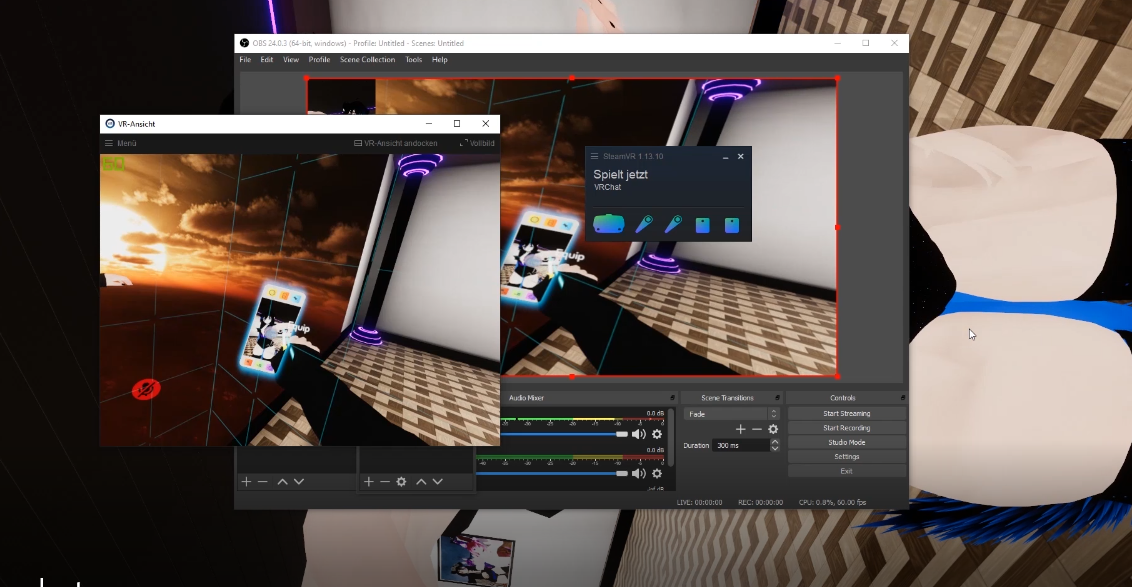Open the Fade transition dropdown

point(732,413)
